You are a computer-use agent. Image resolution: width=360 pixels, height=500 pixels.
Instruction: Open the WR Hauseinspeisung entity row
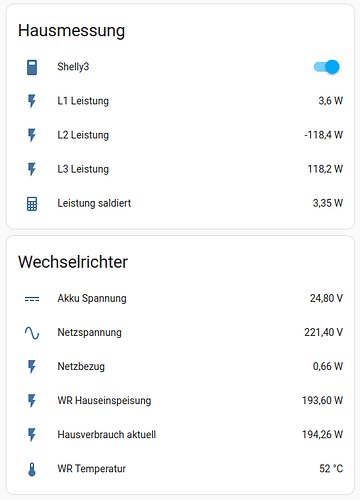180,400
